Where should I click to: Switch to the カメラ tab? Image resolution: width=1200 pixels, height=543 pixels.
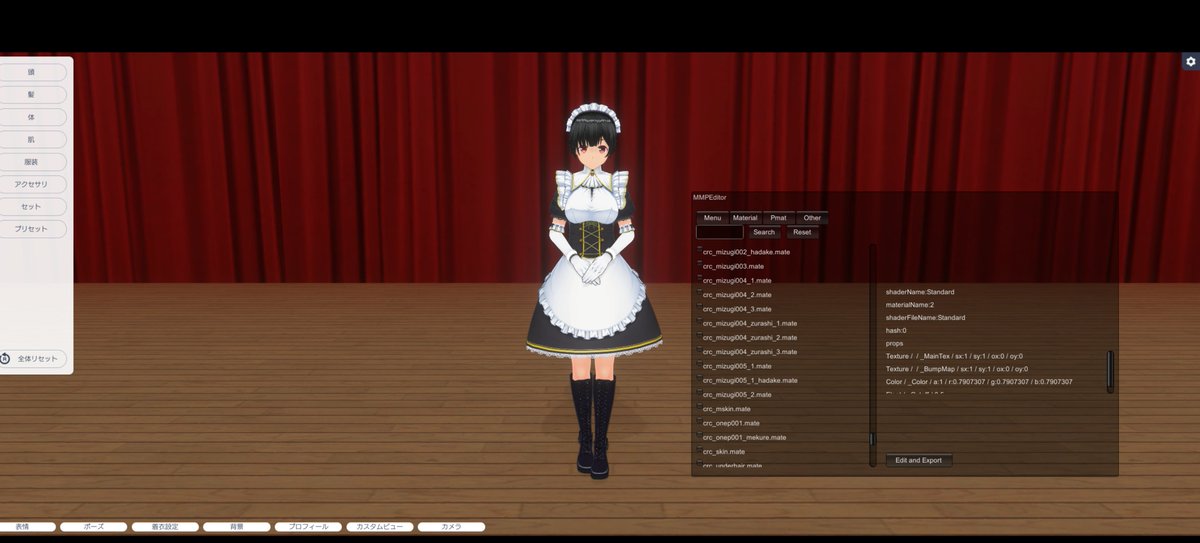(451, 526)
